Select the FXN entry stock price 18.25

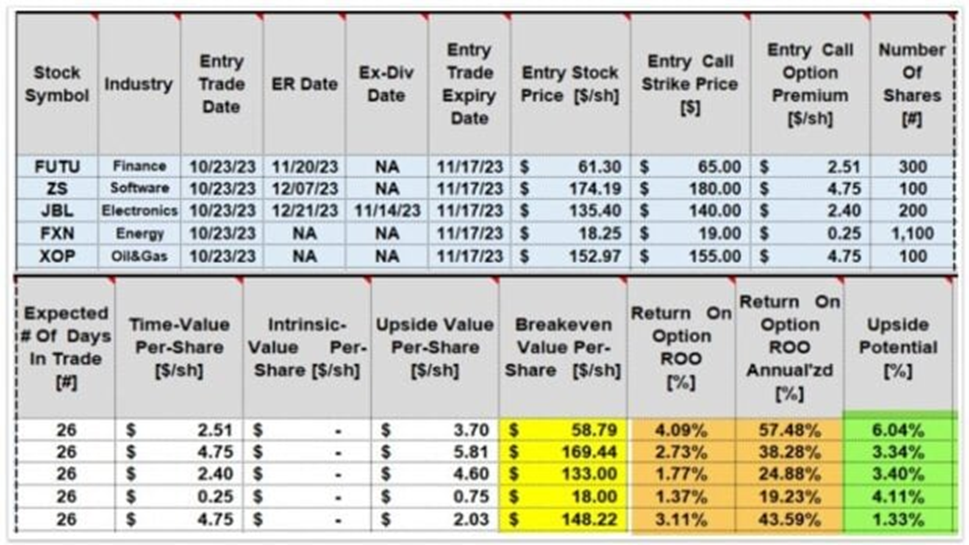tap(571, 234)
